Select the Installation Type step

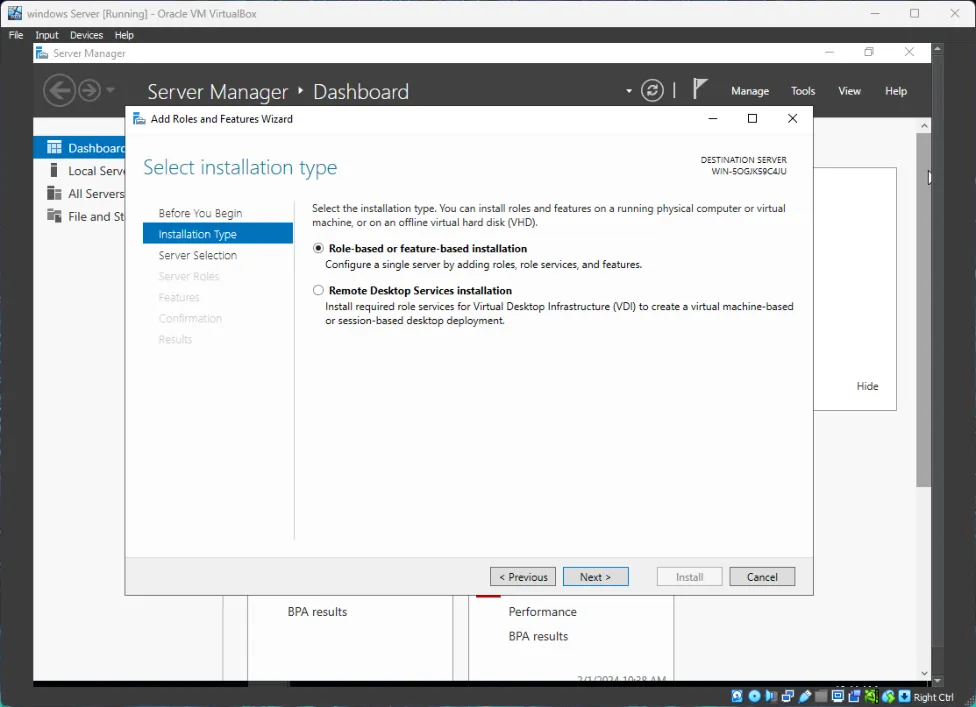218,233
